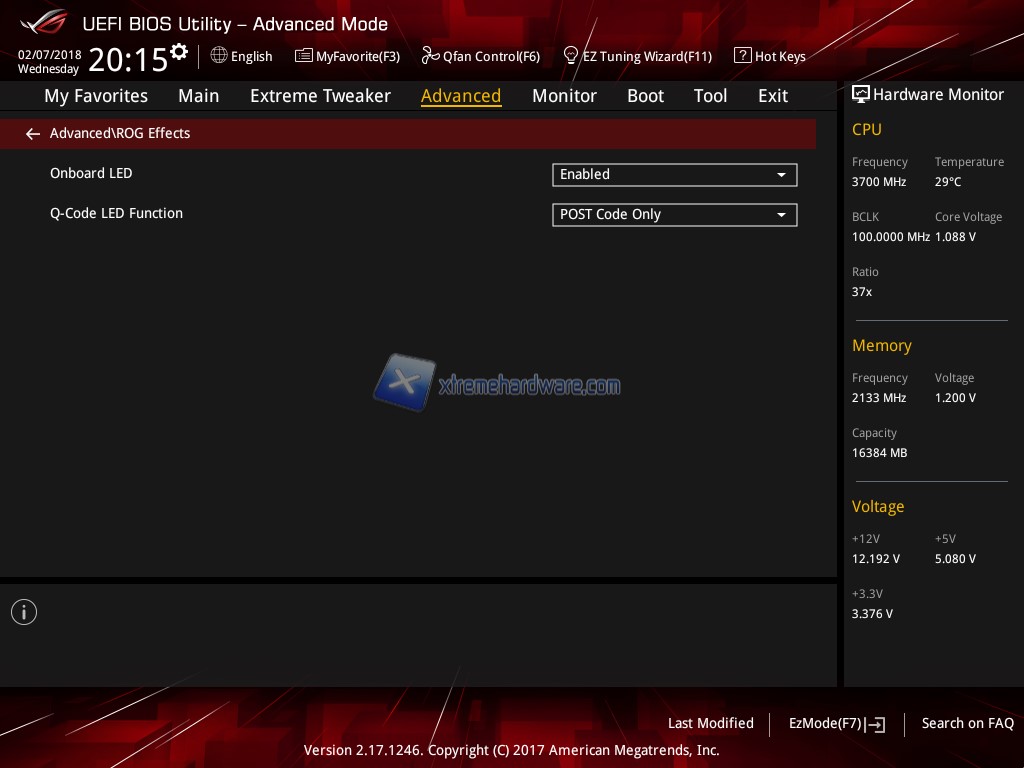The image size is (1024, 768).
Task: Click the Qfan Control fan icon
Action: (430, 56)
